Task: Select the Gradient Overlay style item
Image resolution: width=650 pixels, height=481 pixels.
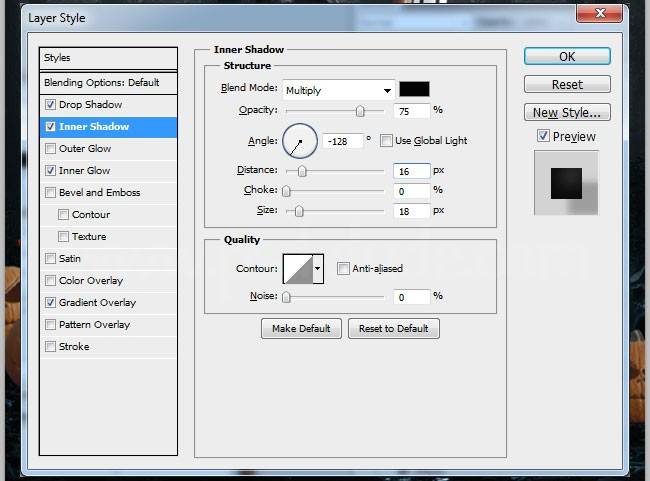Action: (97, 303)
